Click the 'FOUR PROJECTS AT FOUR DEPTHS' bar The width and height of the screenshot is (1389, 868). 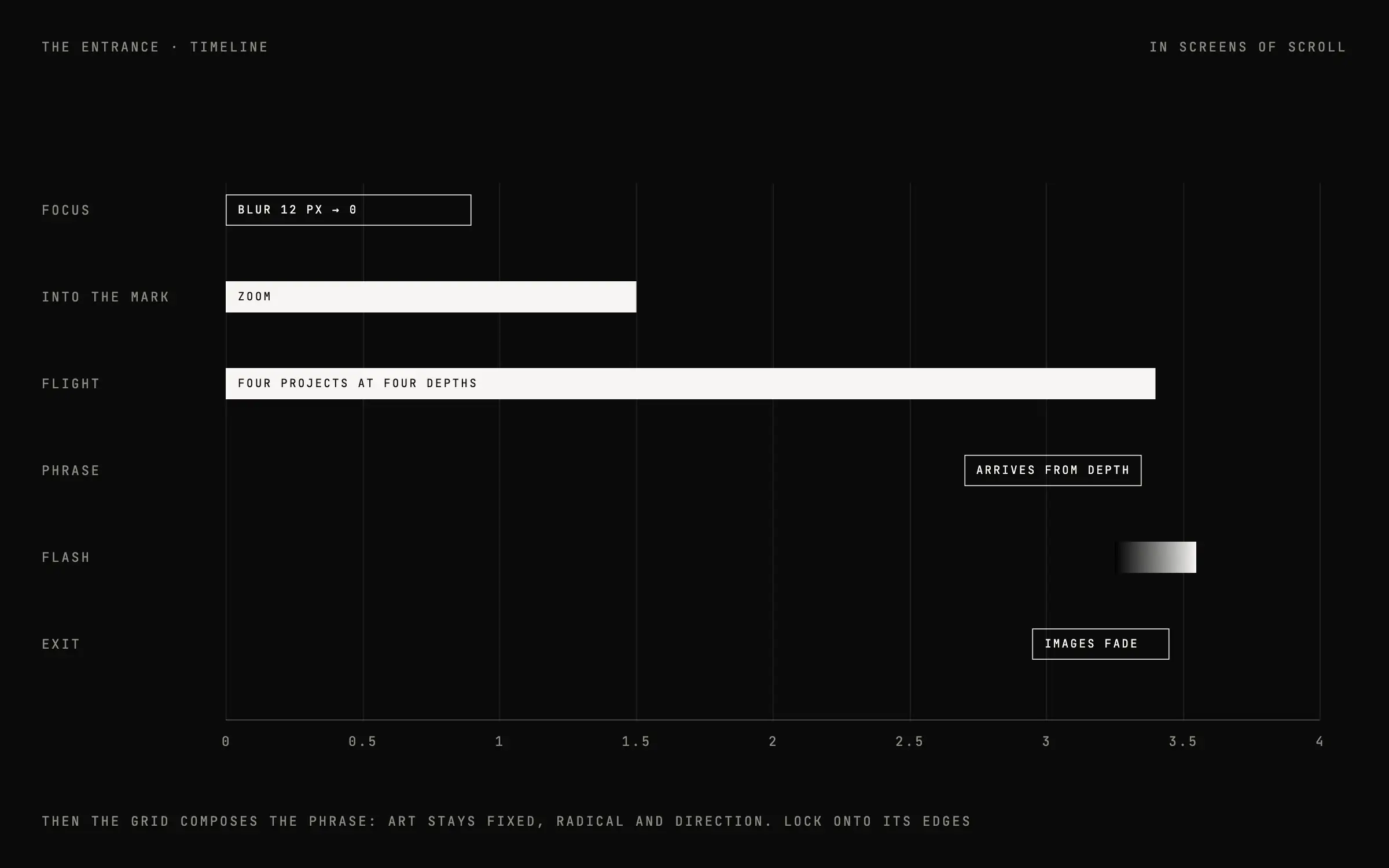(690, 384)
